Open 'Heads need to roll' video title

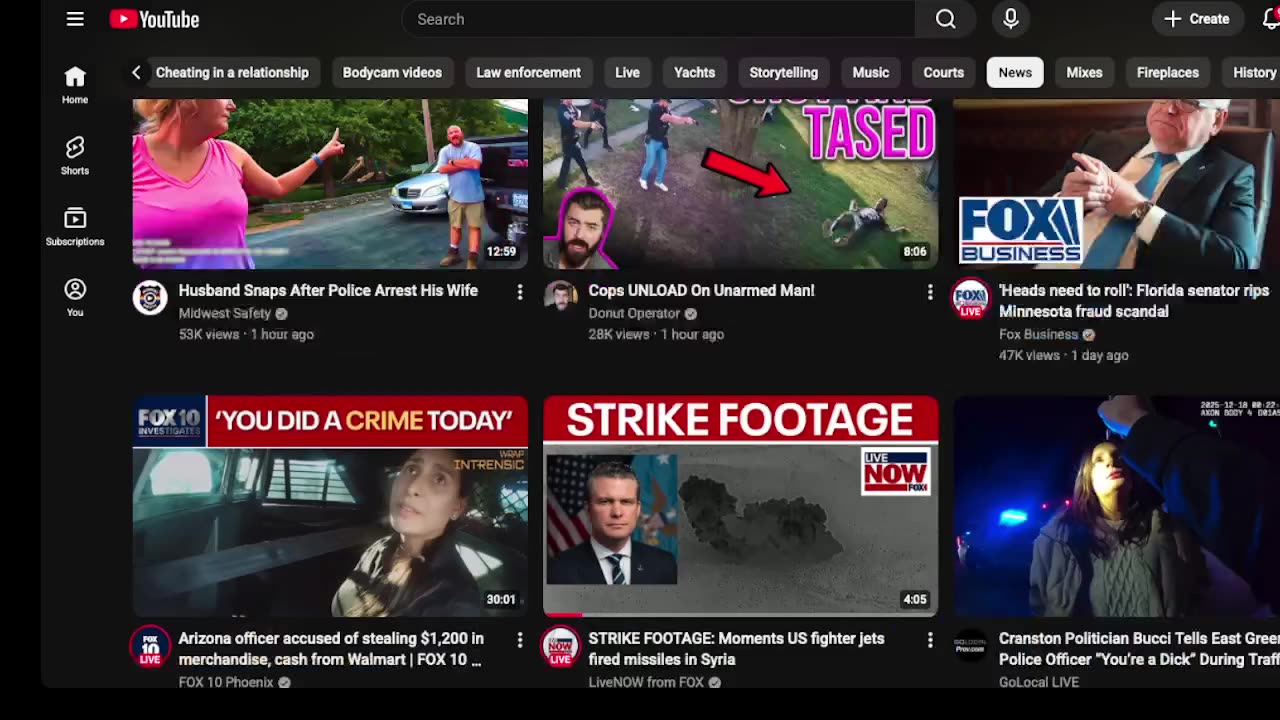coord(1134,301)
